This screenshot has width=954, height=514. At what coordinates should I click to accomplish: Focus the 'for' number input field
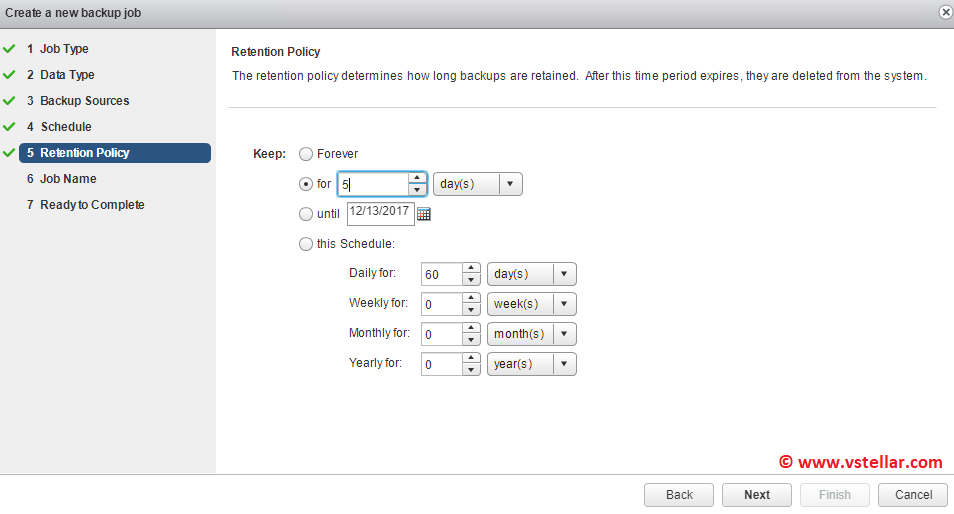tap(373, 184)
